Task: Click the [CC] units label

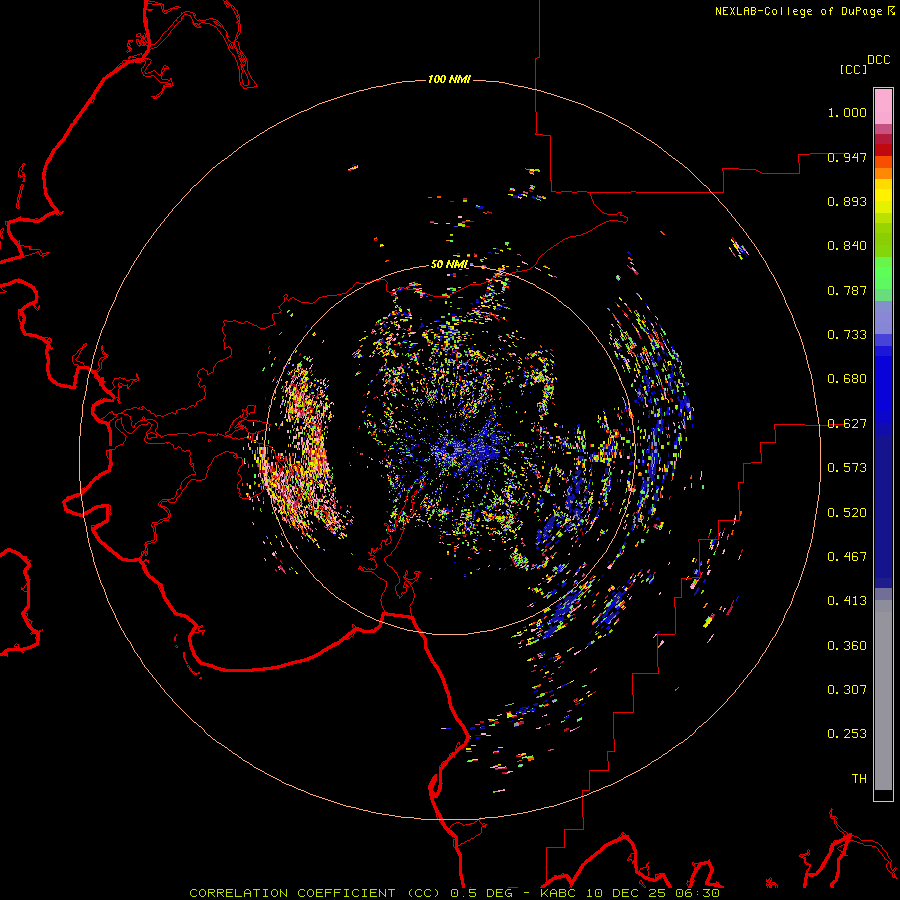Action: click(x=853, y=69)
